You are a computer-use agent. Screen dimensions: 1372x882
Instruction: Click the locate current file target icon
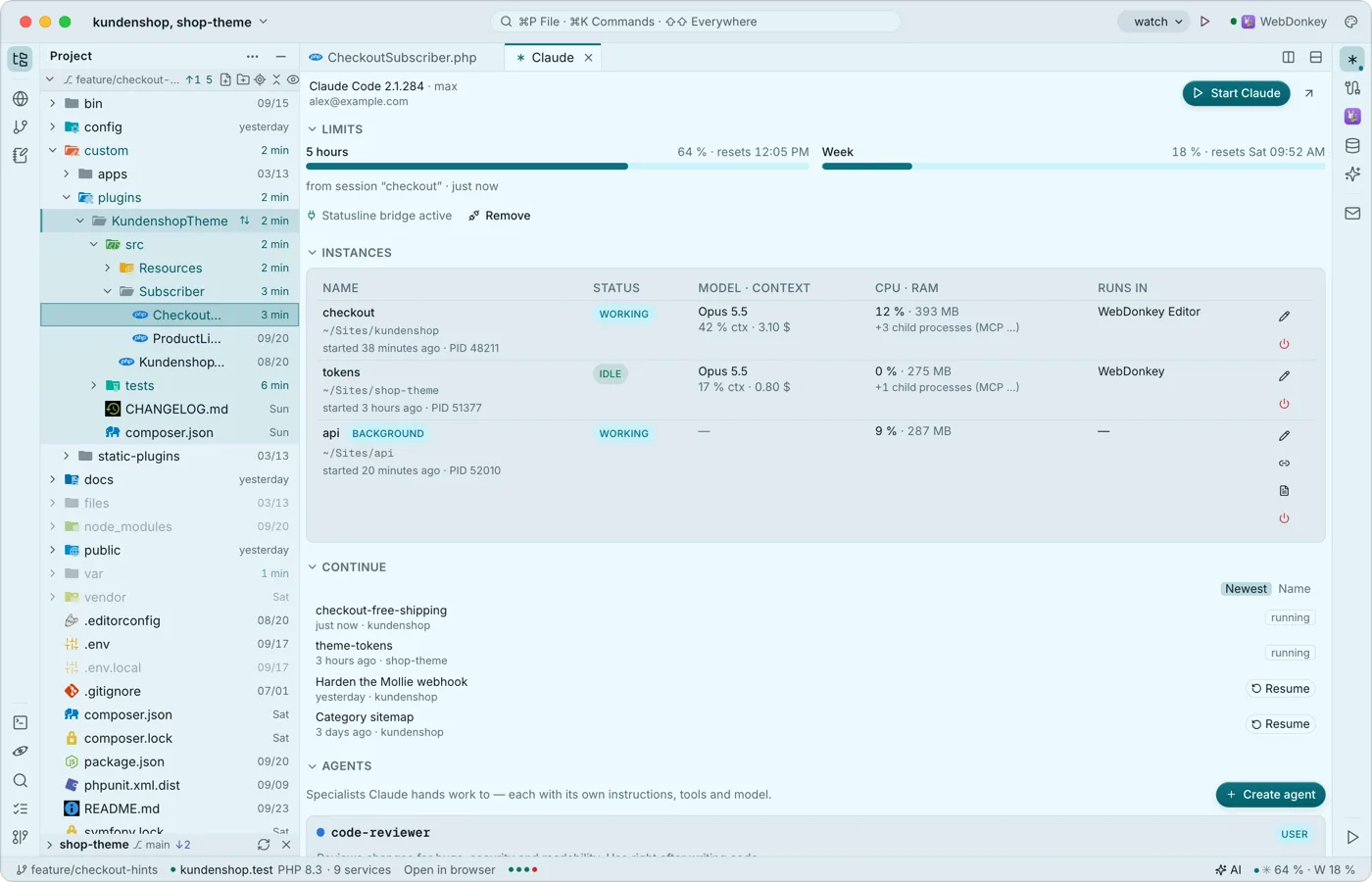tap(260, 79)
